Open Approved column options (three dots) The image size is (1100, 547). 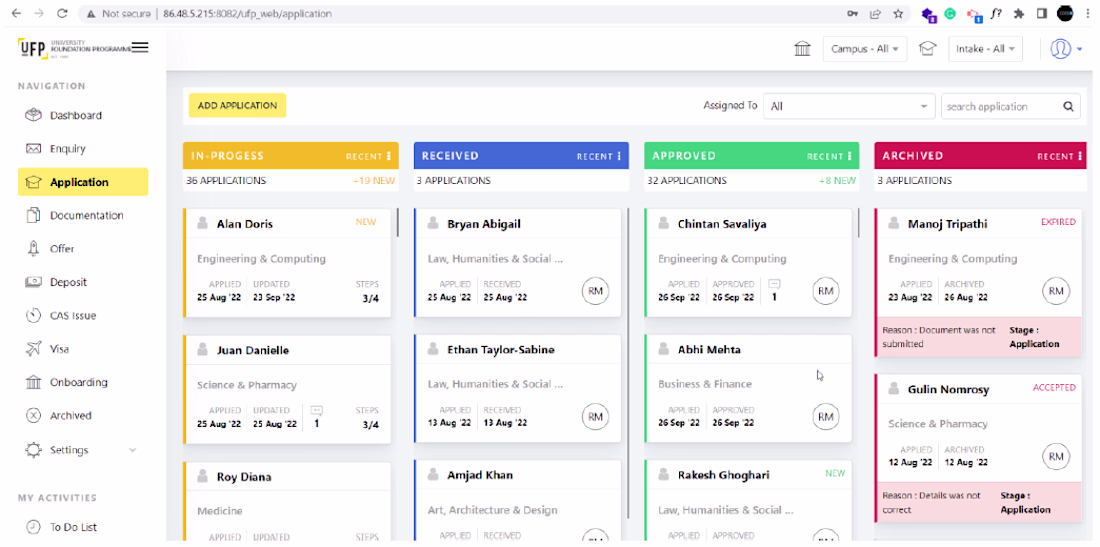pyautogui.click(x=850, y=156)
